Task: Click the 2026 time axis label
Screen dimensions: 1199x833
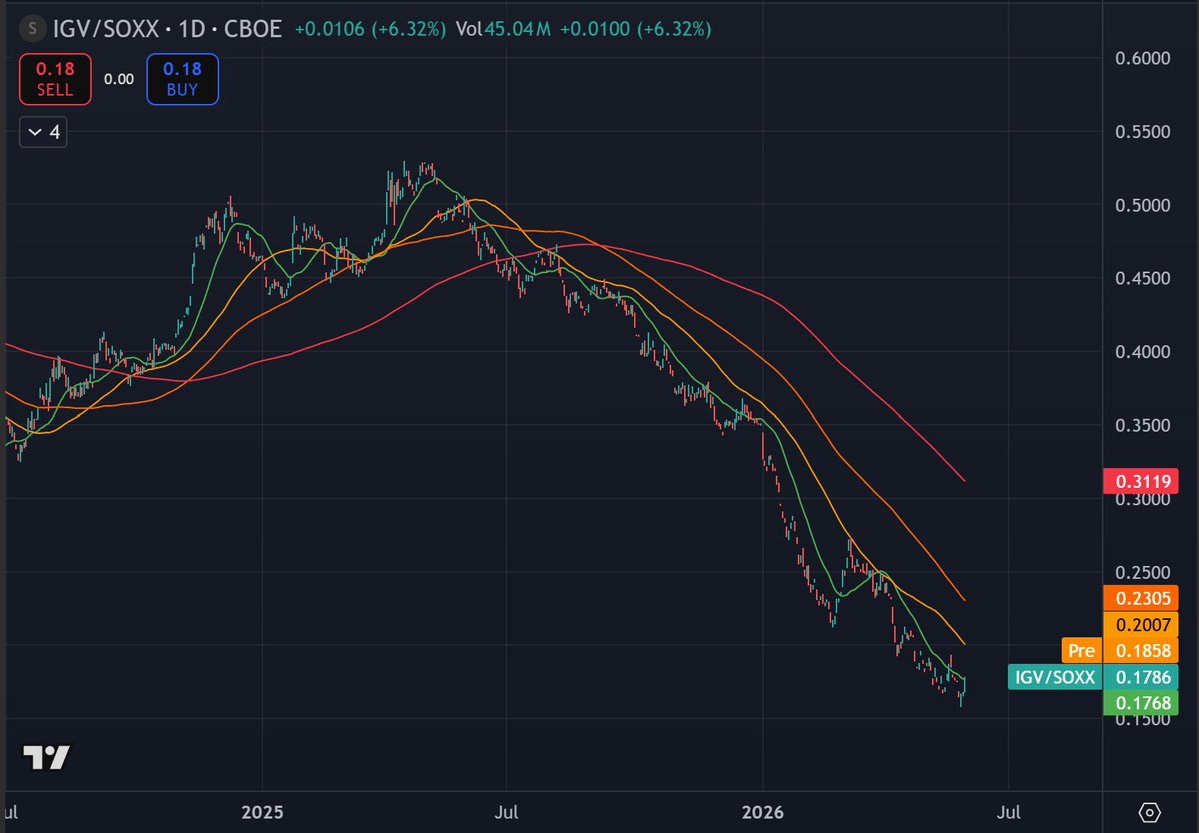Action: (762, 812)
